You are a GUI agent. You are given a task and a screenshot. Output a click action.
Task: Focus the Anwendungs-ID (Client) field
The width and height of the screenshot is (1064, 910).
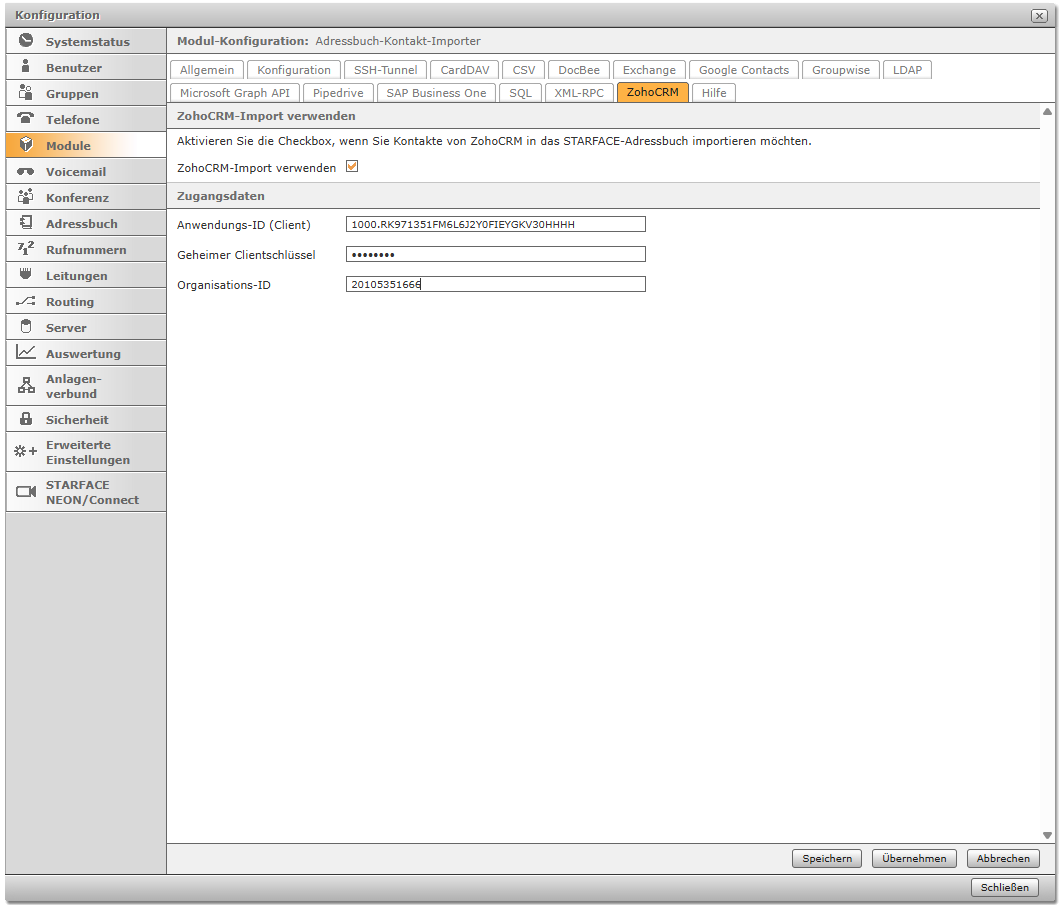(495, 224)
